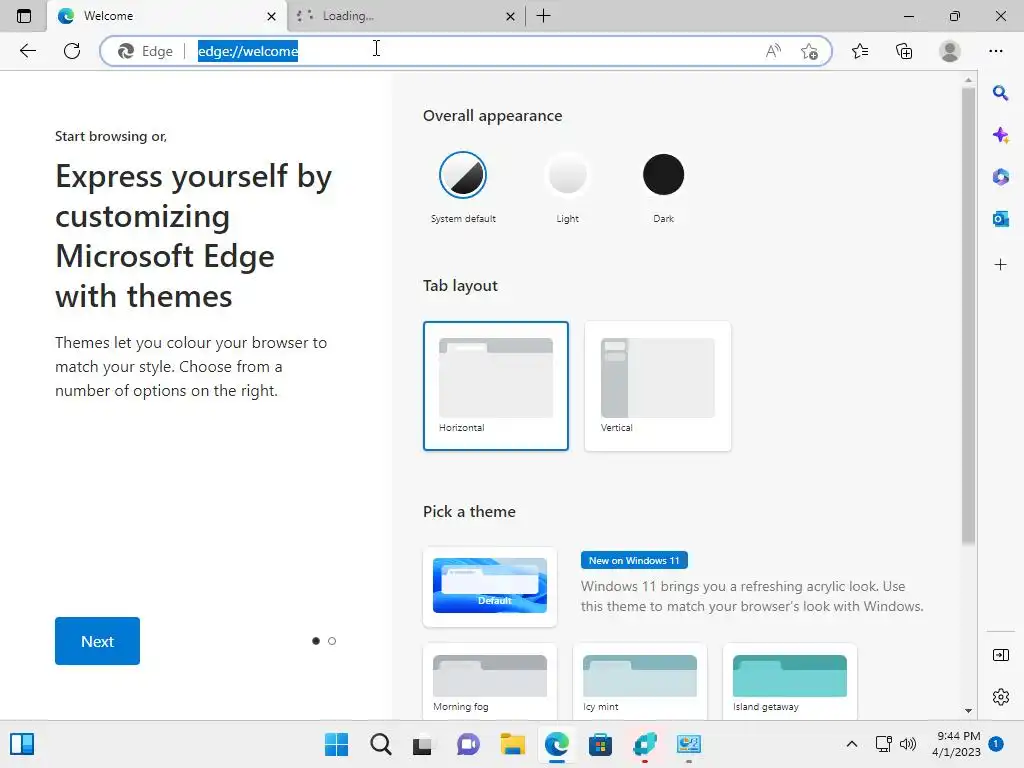Open the sidebar Discover sparkle icon
This screenshot has width=1024, height=768.
[1000, 135]
